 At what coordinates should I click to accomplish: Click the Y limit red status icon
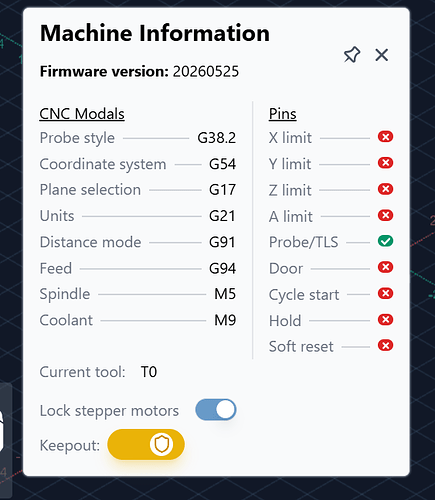pos(385,163)
